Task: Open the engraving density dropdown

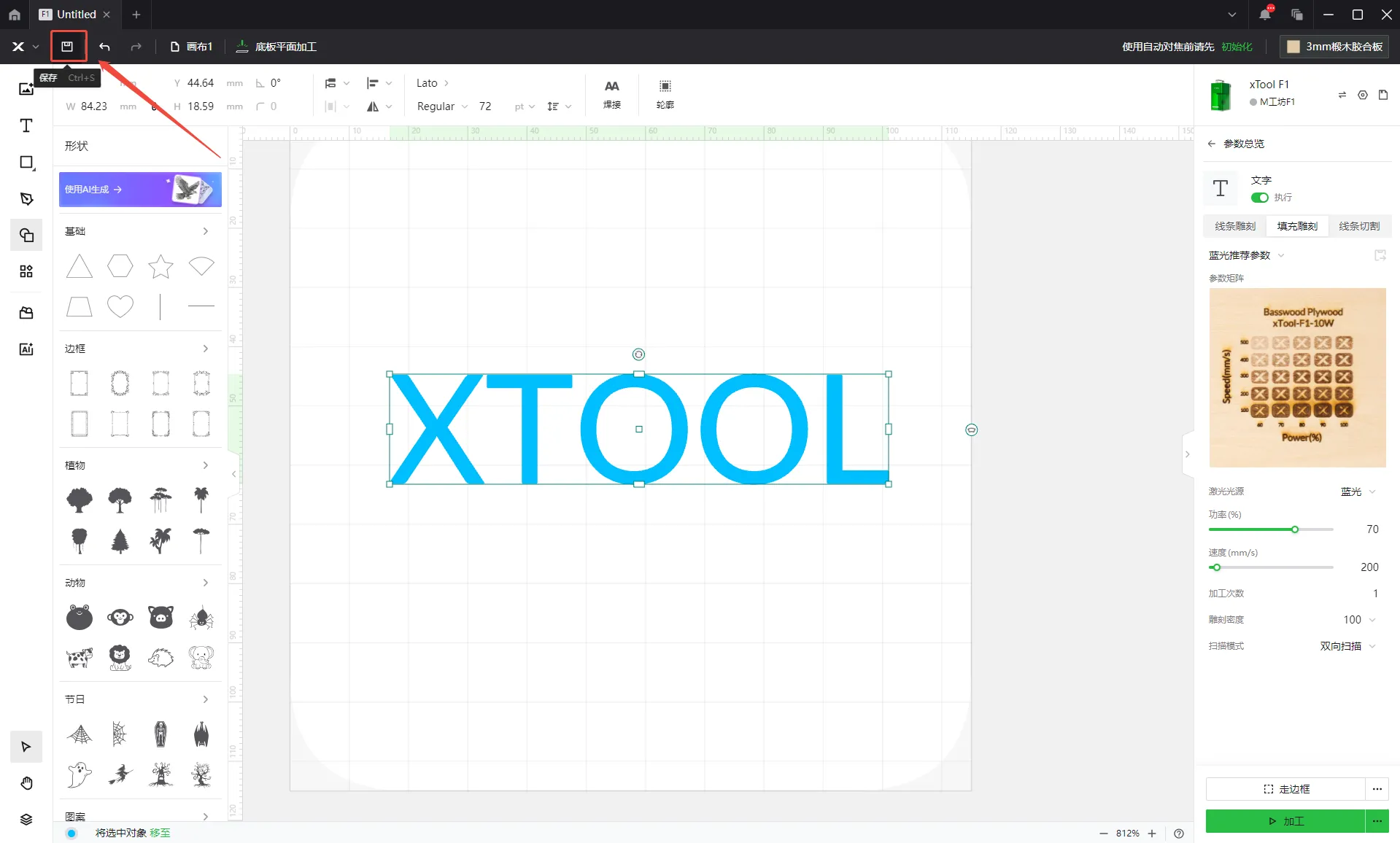Action: (1360, 620)
